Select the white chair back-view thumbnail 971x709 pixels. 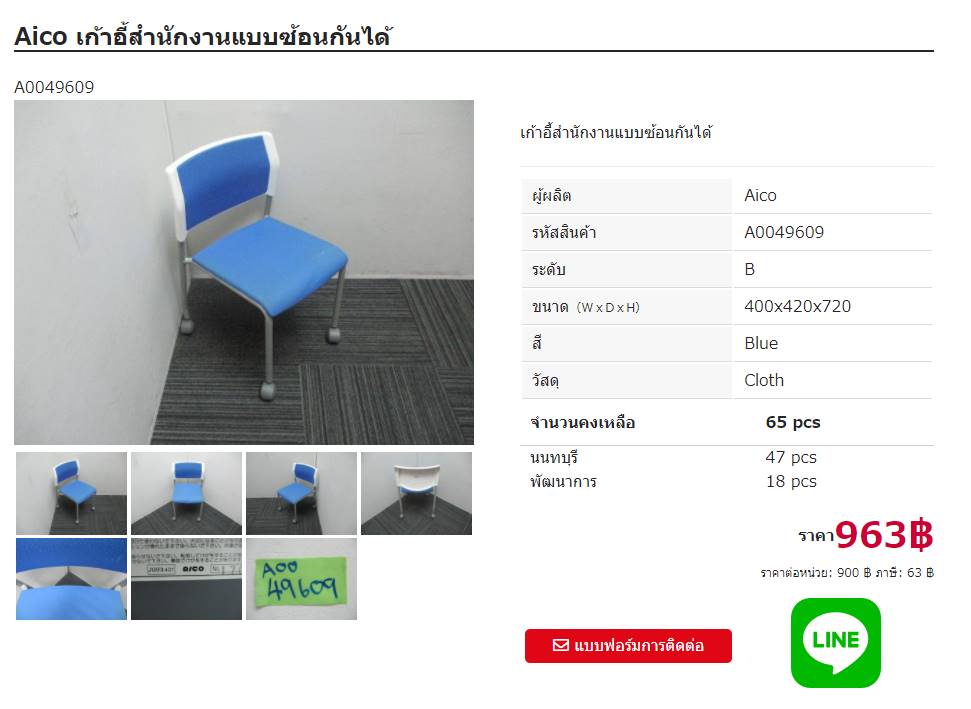pyautogui.click(x=416, y=494)
